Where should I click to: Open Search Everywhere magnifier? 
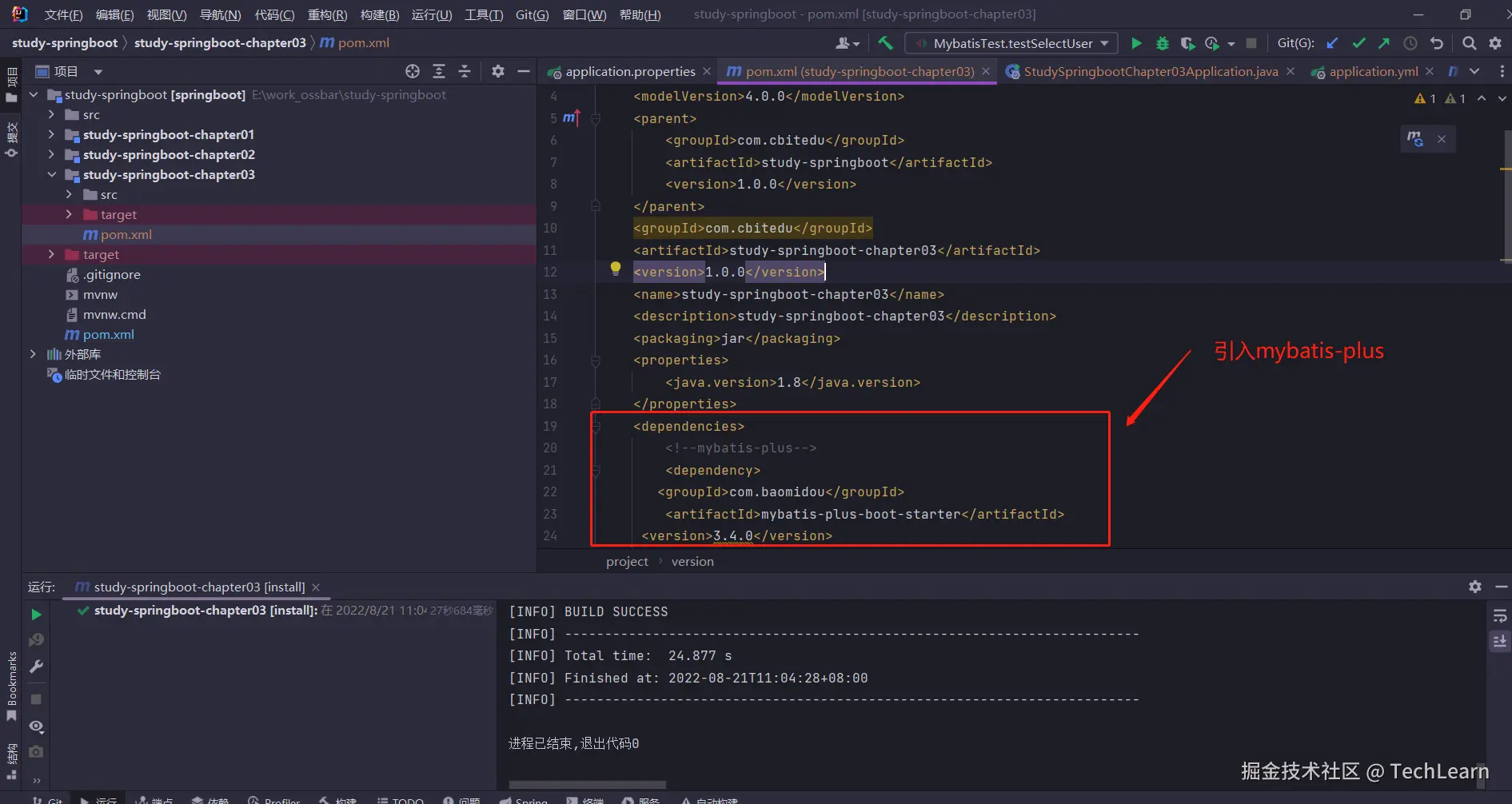(1470, 43)
